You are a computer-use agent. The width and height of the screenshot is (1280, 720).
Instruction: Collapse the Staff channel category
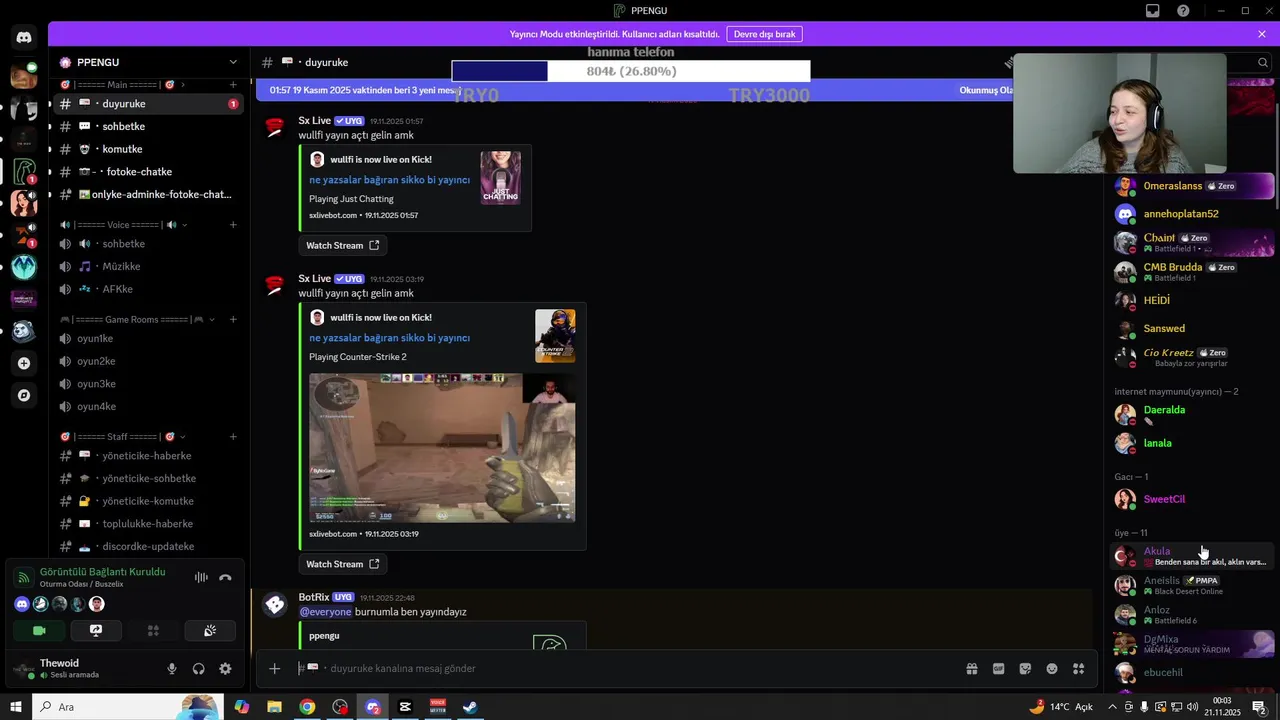[122, 437]
